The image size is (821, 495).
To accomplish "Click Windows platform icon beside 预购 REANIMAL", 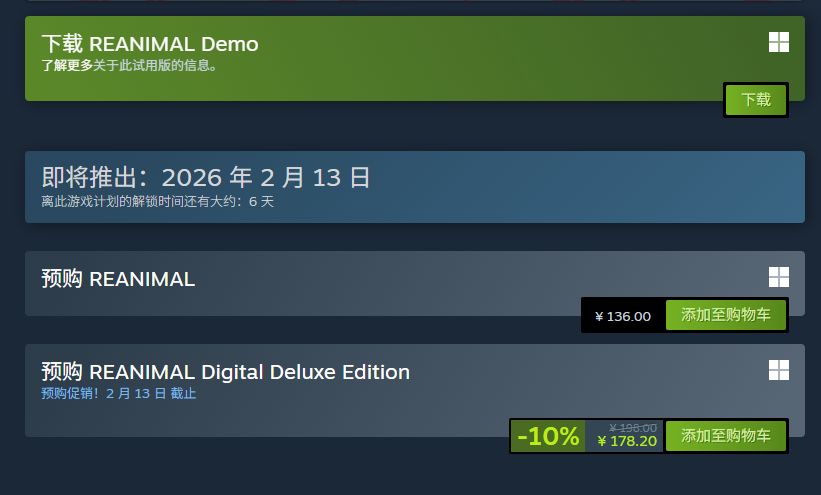I will point(778,277).
